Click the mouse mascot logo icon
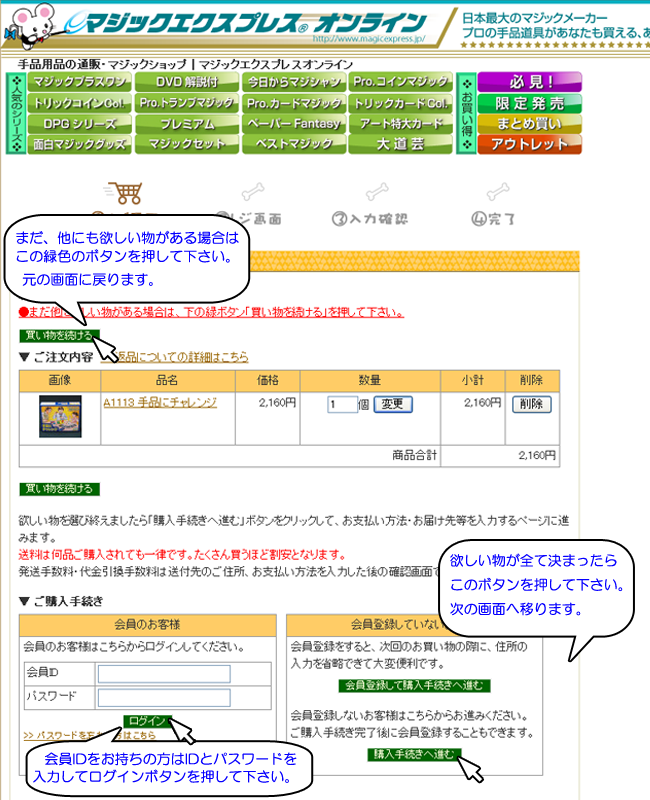Viewport: 650px width, 800px height. tap(30, 24)
